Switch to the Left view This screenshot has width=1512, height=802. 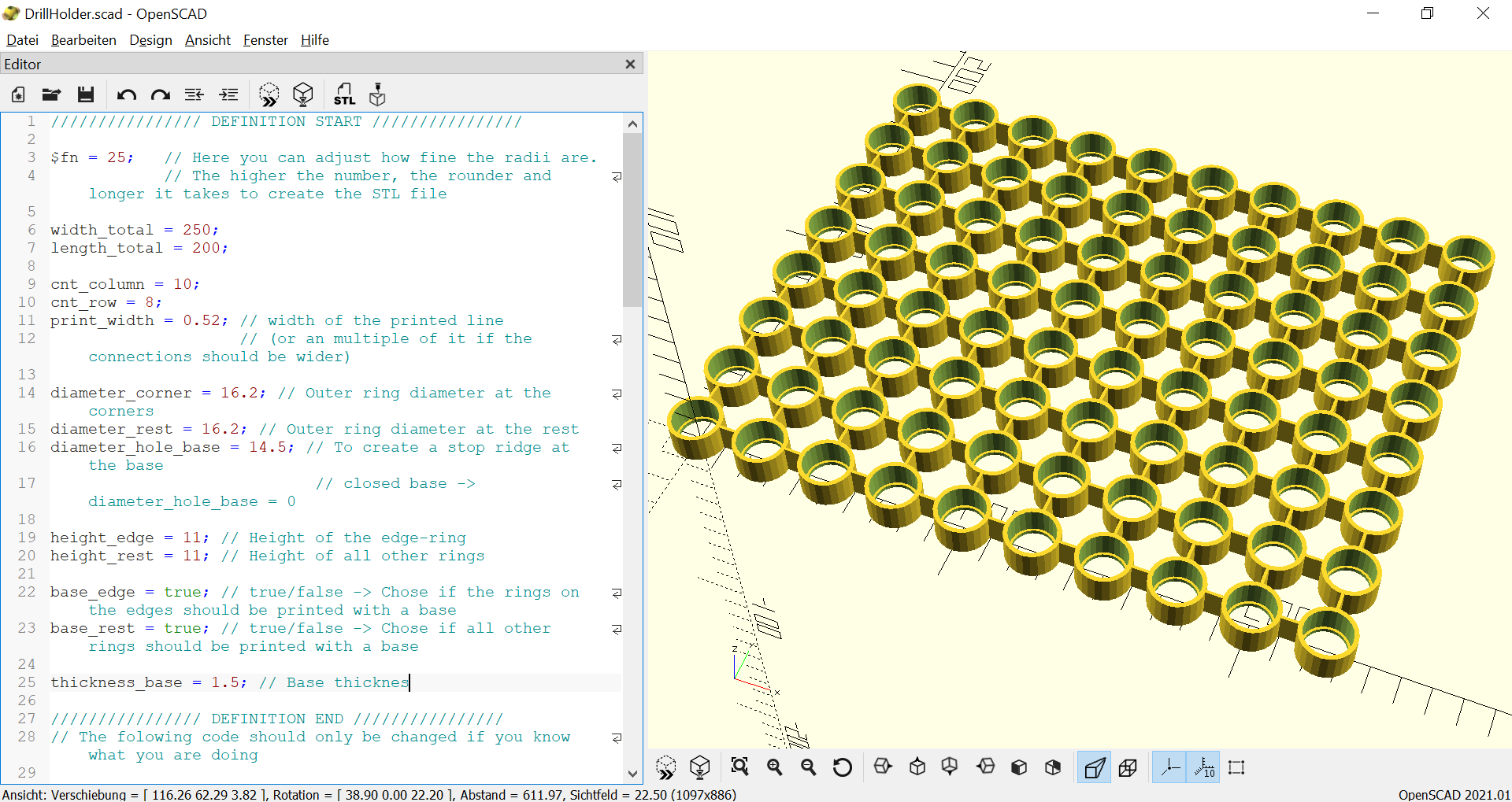pos(985,767)
